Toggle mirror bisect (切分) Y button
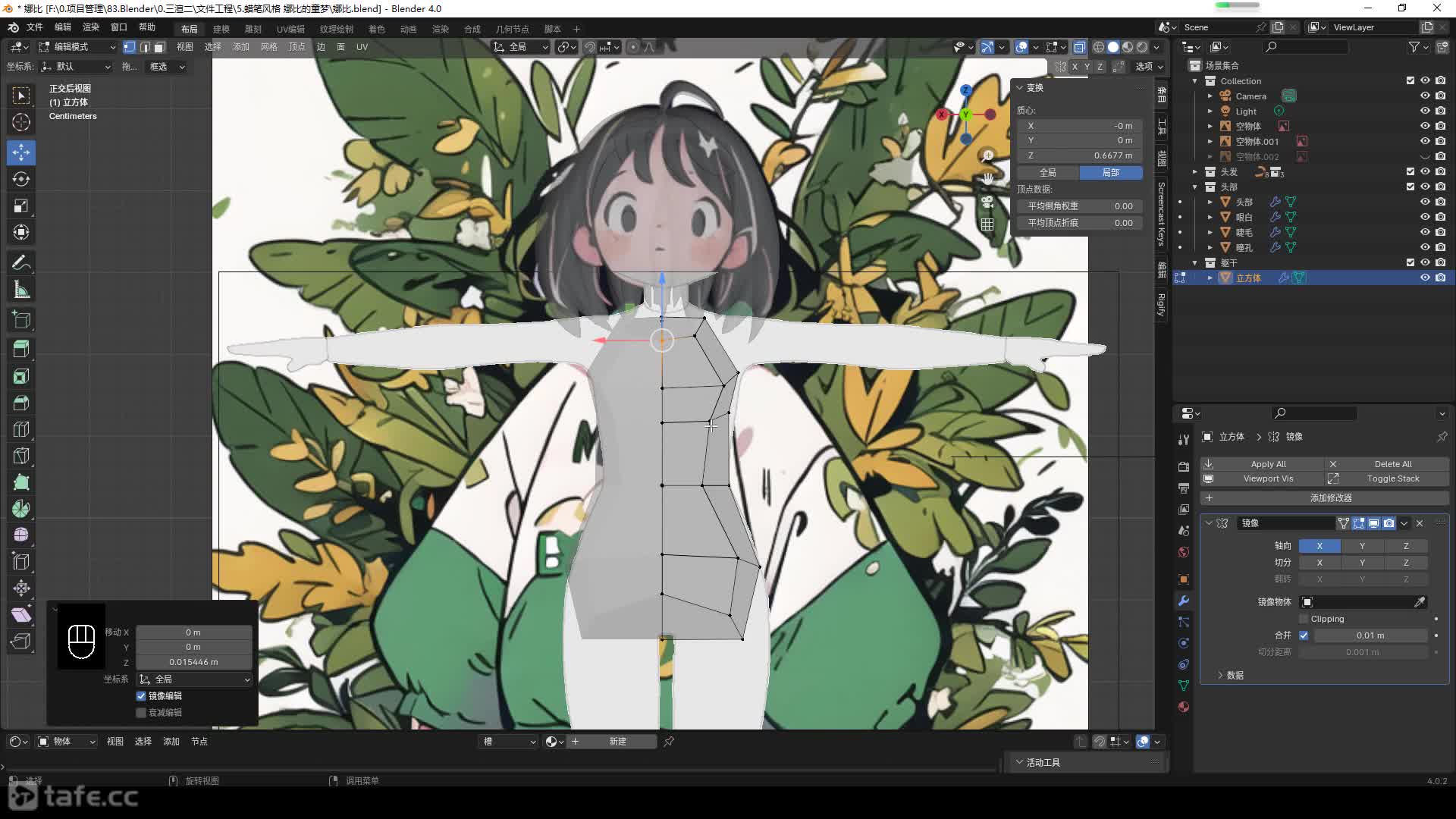This screenshot has height=819, width=1456. pyautogui.click(x=1362, y=563)
